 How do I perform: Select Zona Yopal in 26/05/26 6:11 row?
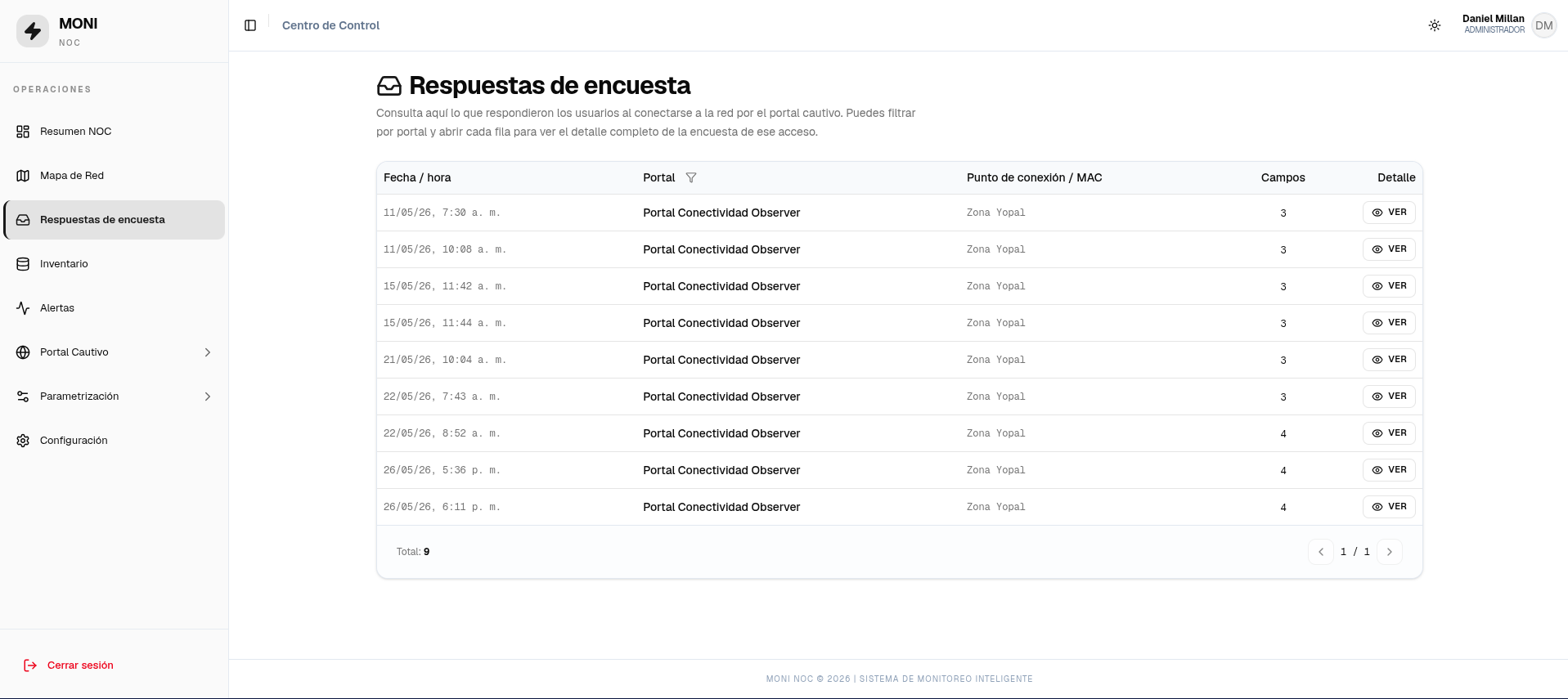click(995, 507)
